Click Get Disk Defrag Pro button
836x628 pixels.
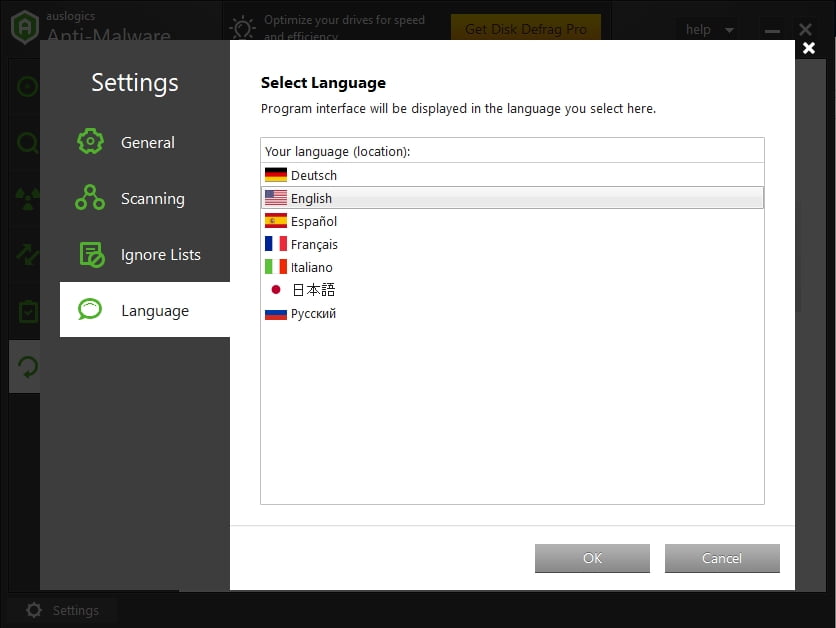coord(526,28)
